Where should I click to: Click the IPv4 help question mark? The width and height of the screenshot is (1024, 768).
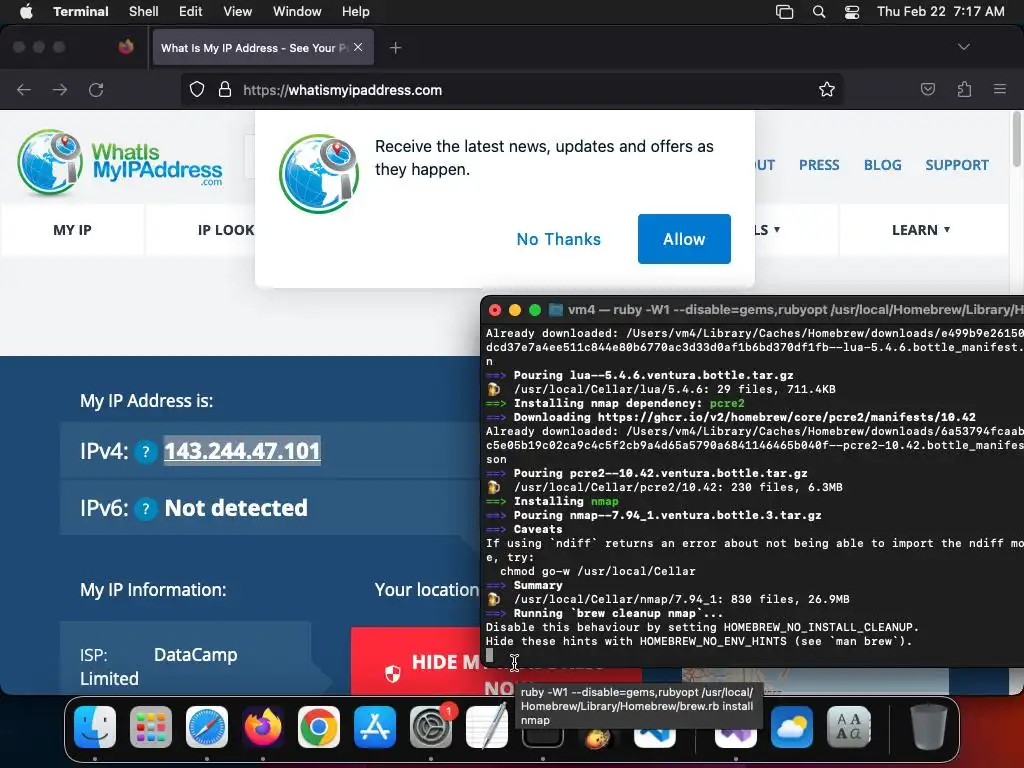pos(146,452)
